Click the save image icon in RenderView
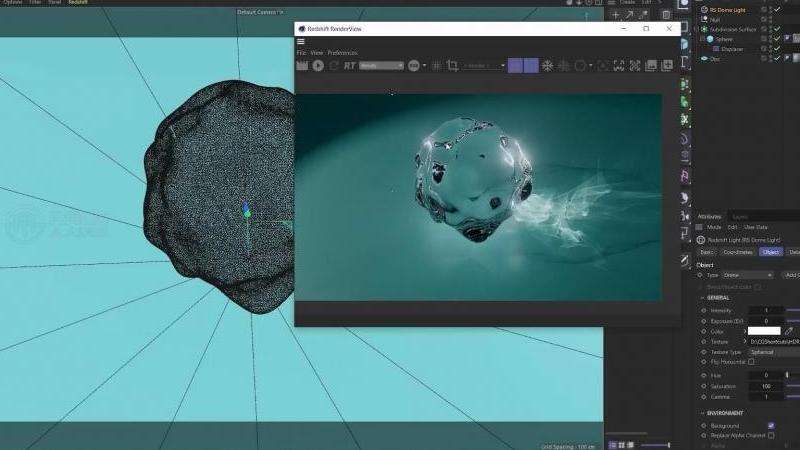800x450 pixels. coord(651,65)
